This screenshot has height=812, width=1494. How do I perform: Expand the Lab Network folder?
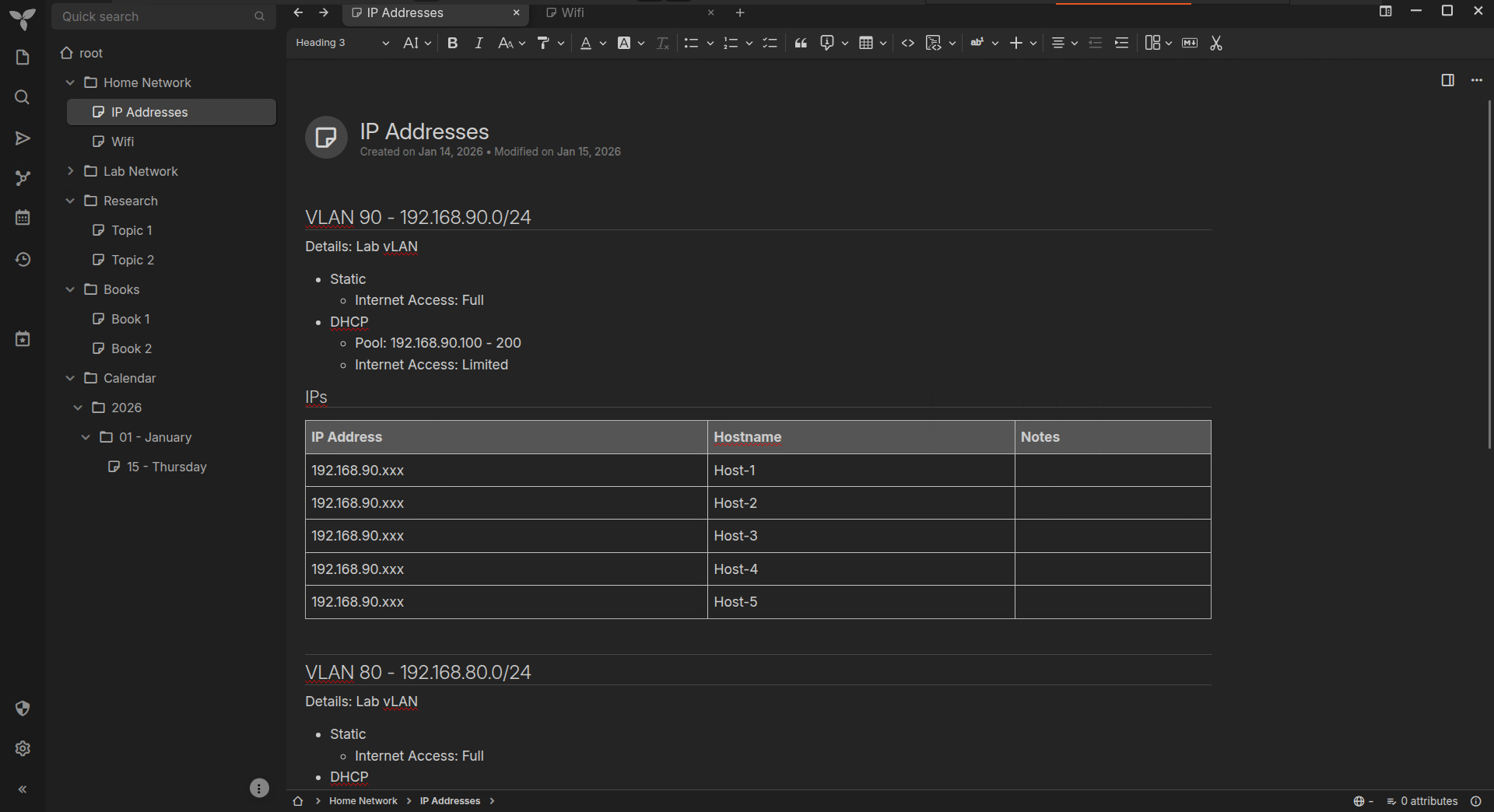(x=70, y=171)
